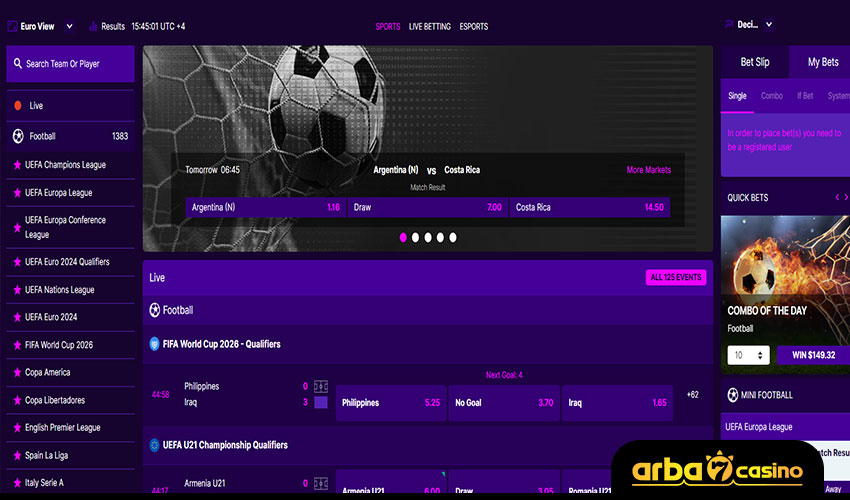Switch to the Live Betting tab
The image size is (850, 500).
(x=430, y=27)
